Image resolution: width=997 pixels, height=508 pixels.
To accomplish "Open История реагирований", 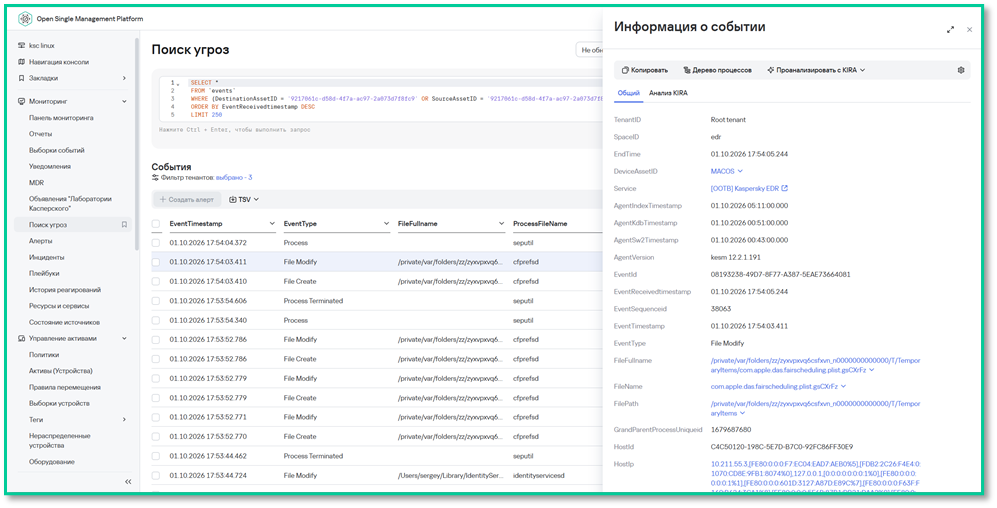I will click(x=64, y=290).
